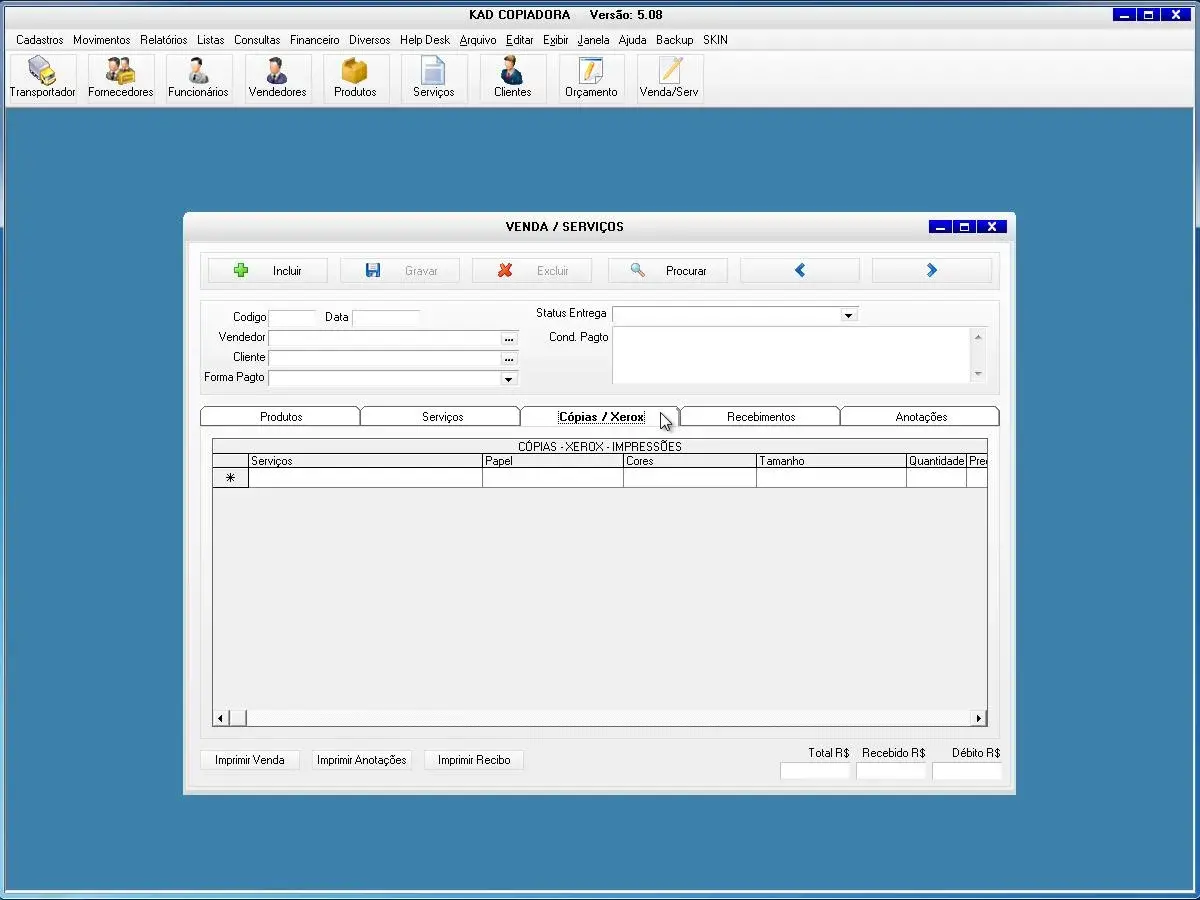Switch to the Recebimentos tab

pos(760,417)
